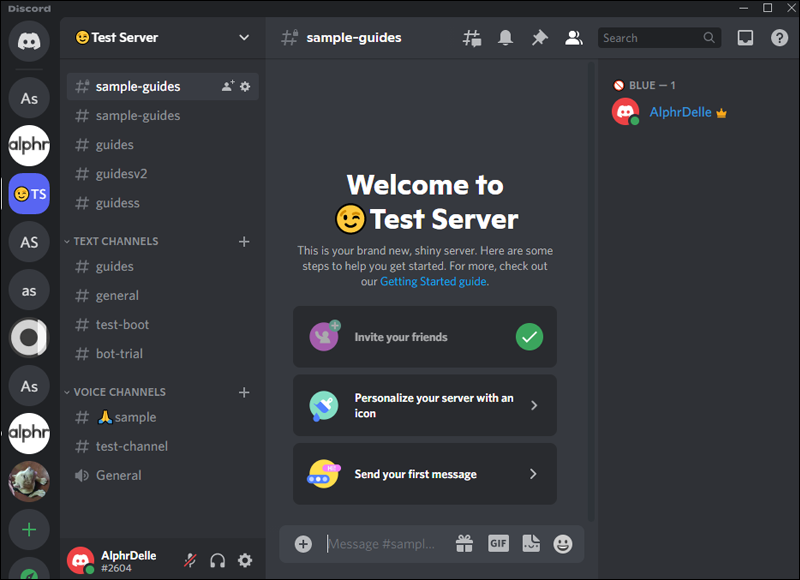Open the guidesv2 channel

pyautogui.click(x=162, y=174)
